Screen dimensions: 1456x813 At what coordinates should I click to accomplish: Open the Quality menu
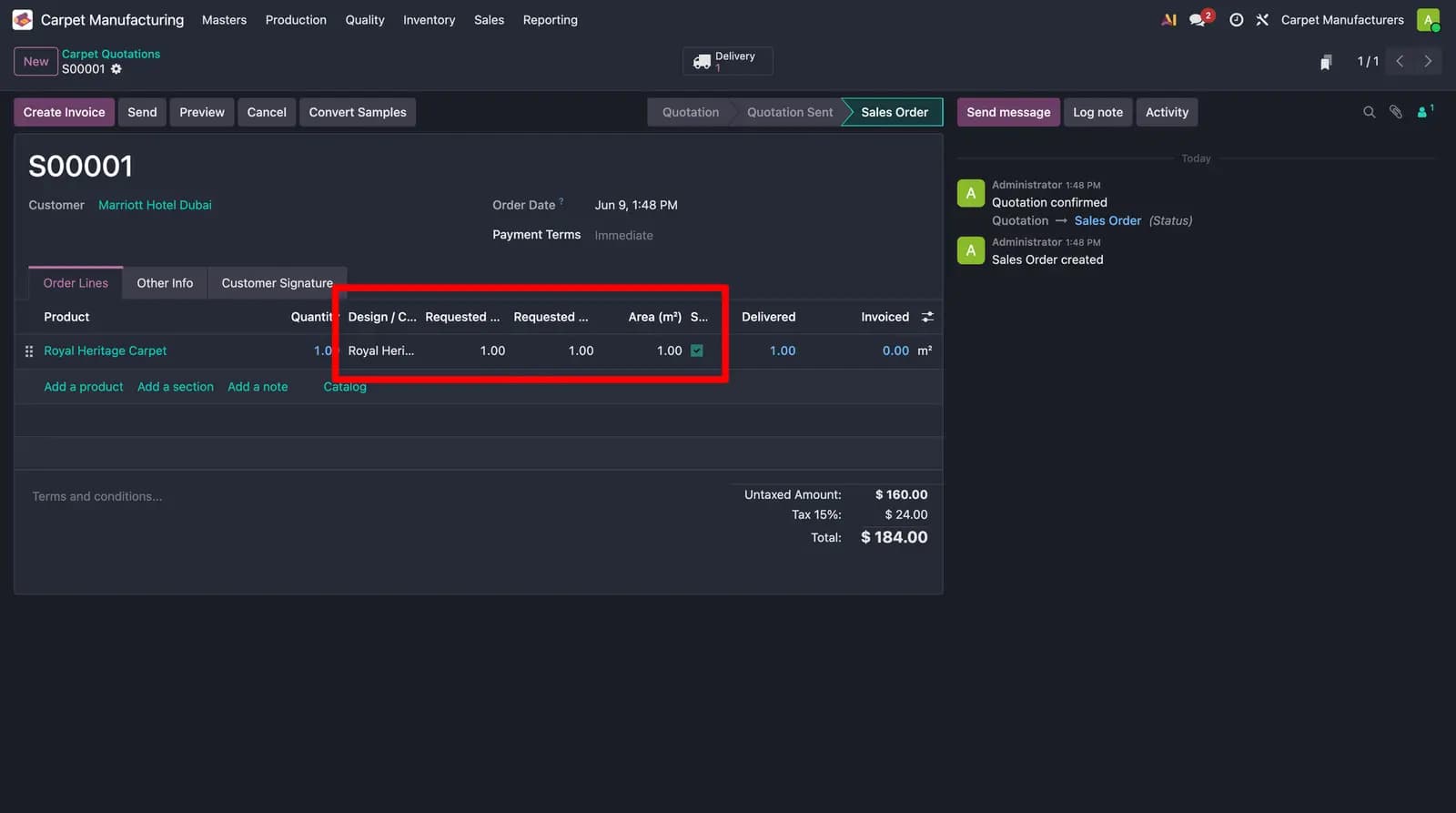pyautogui.click(x=365, y=19)
